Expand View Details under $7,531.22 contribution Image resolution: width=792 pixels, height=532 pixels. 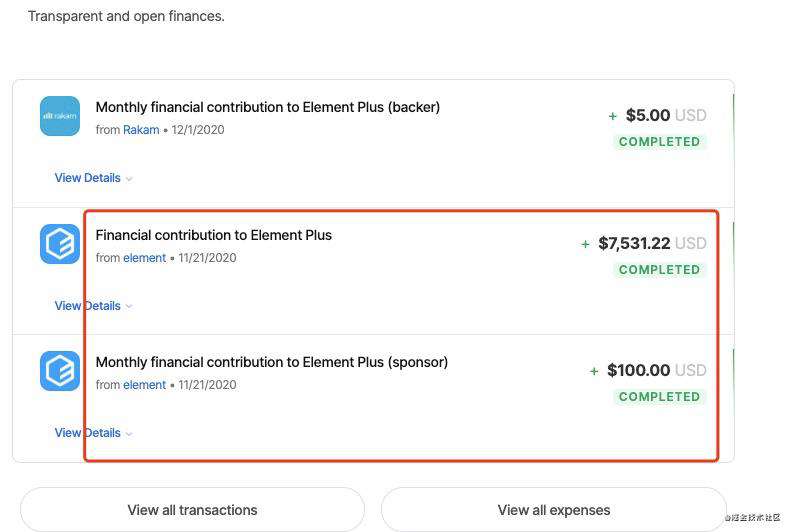[93, 306]
